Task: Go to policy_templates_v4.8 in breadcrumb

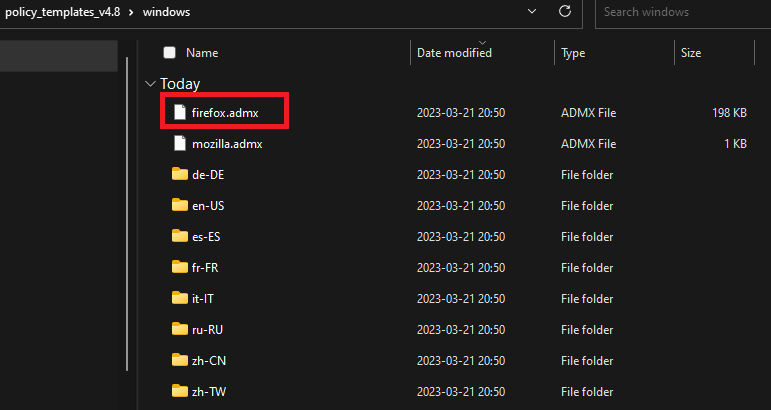Action: tap(62, 12)
